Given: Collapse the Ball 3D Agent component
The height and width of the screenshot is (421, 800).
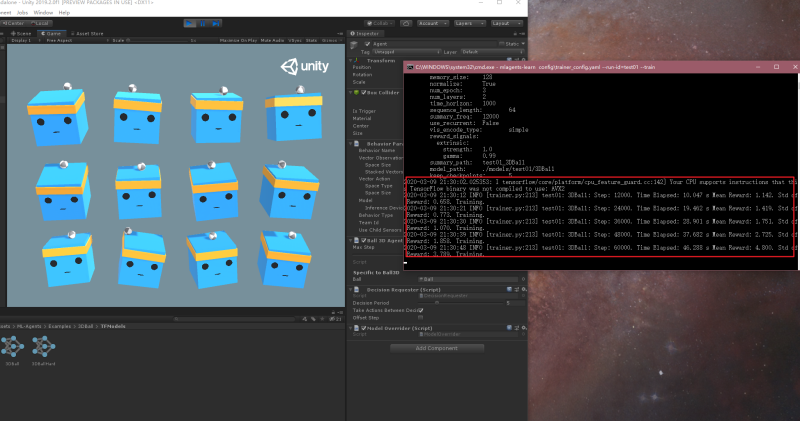Looking at the screenshot, I should pyautogui.click(x=351, y=240).
